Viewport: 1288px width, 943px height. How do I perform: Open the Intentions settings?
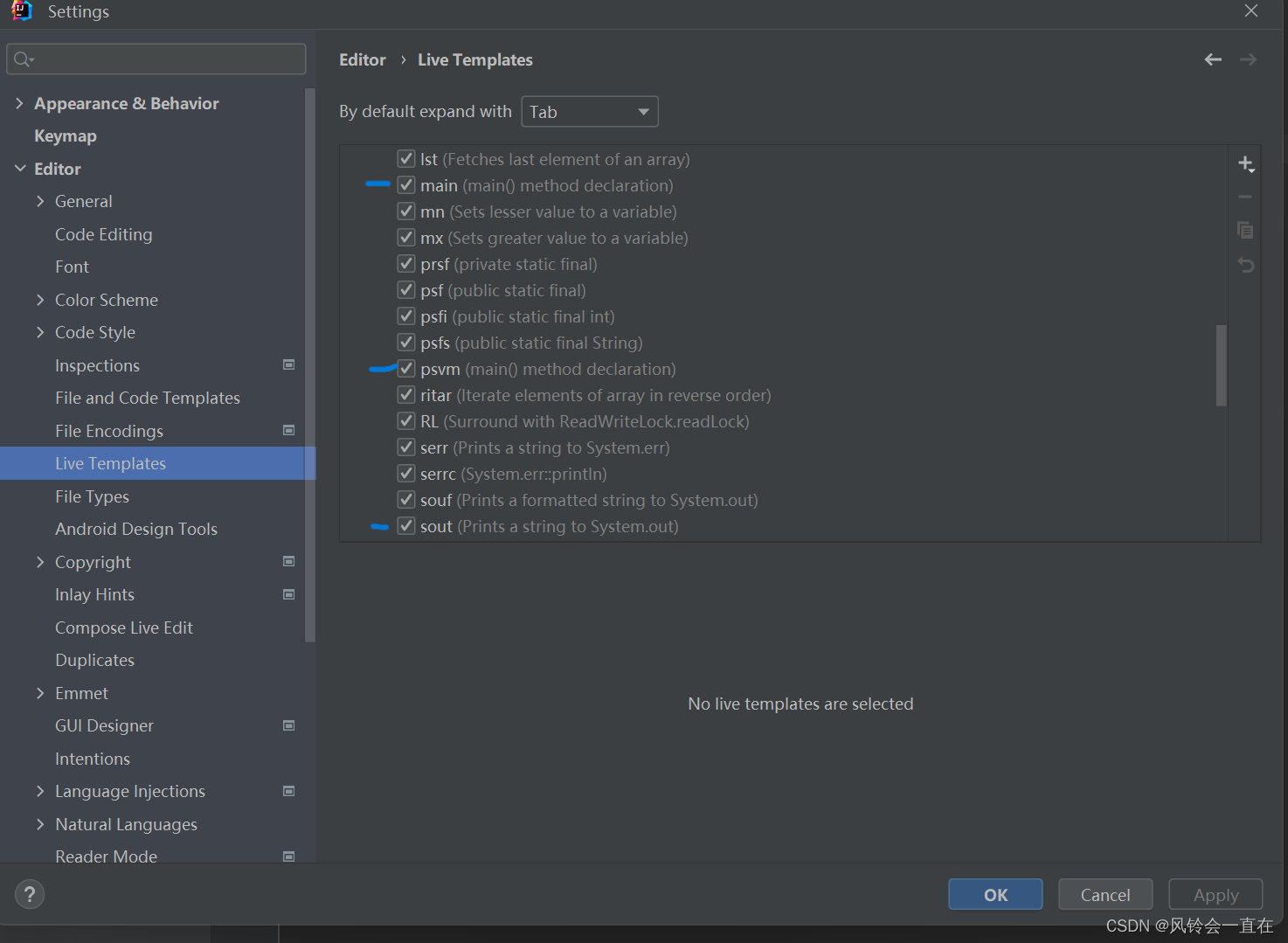[x=93, y=759]
